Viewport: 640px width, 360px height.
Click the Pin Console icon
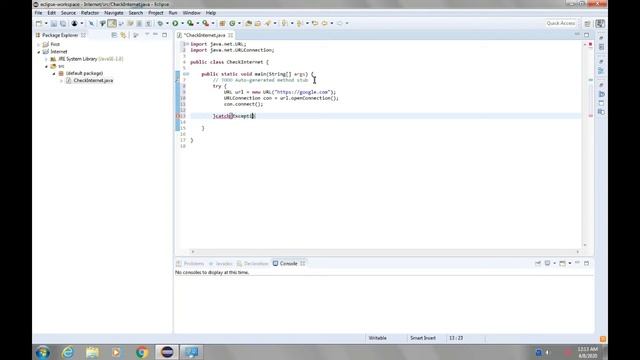click(x=538, y=263)
